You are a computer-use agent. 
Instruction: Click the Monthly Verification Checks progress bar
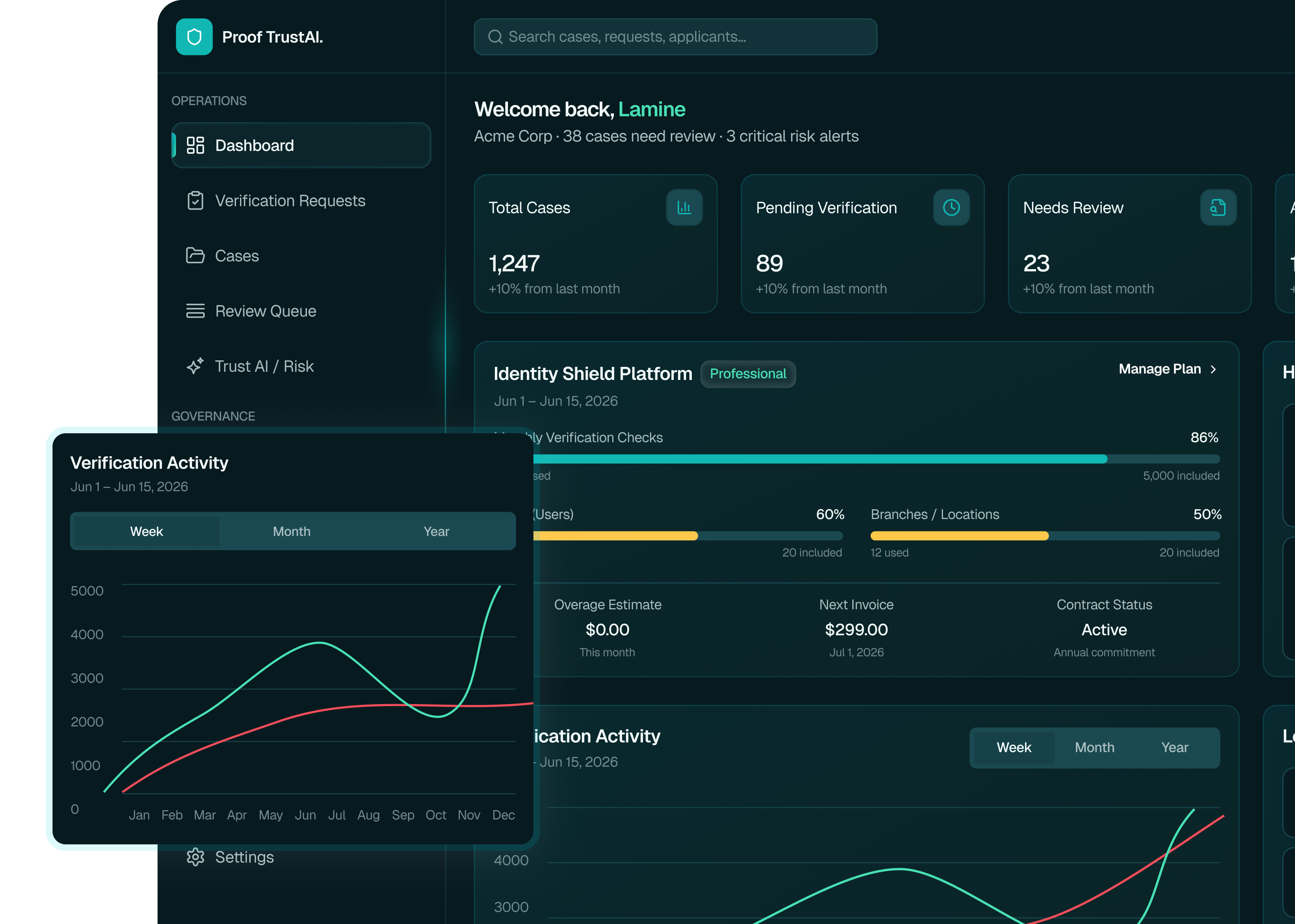[x=876, y=459]
